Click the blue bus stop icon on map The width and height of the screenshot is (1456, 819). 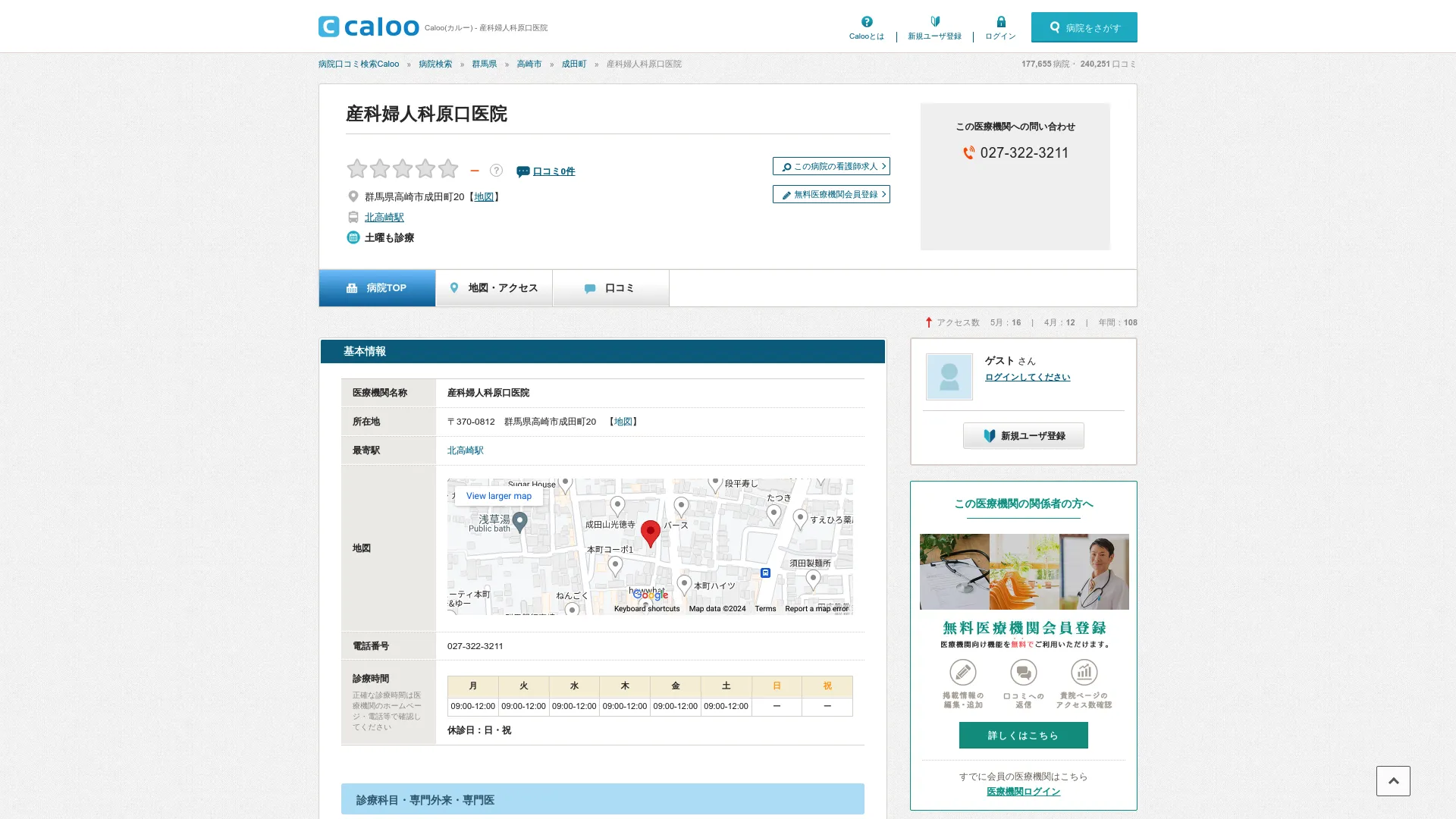pos(765,573)
